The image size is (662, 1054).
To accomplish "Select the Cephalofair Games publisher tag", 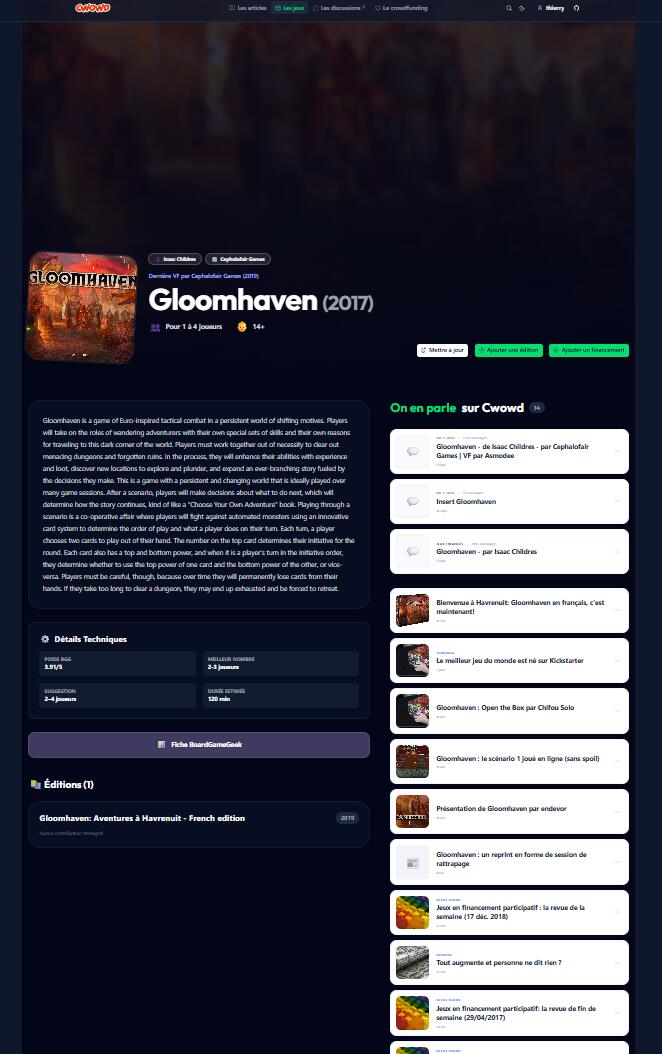I will coord(238,259).
